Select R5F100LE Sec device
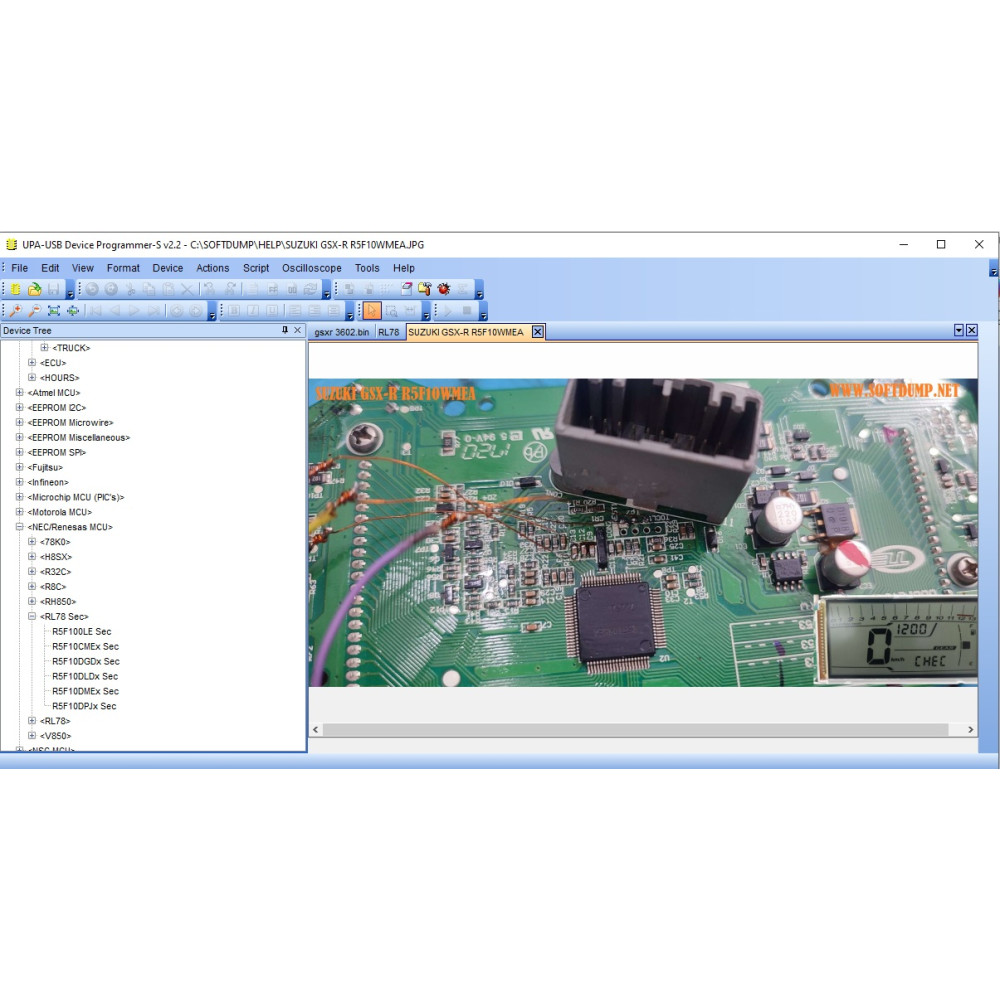Image resolution: width=1000 pixels, height=1000 pixels. point(82,631)
